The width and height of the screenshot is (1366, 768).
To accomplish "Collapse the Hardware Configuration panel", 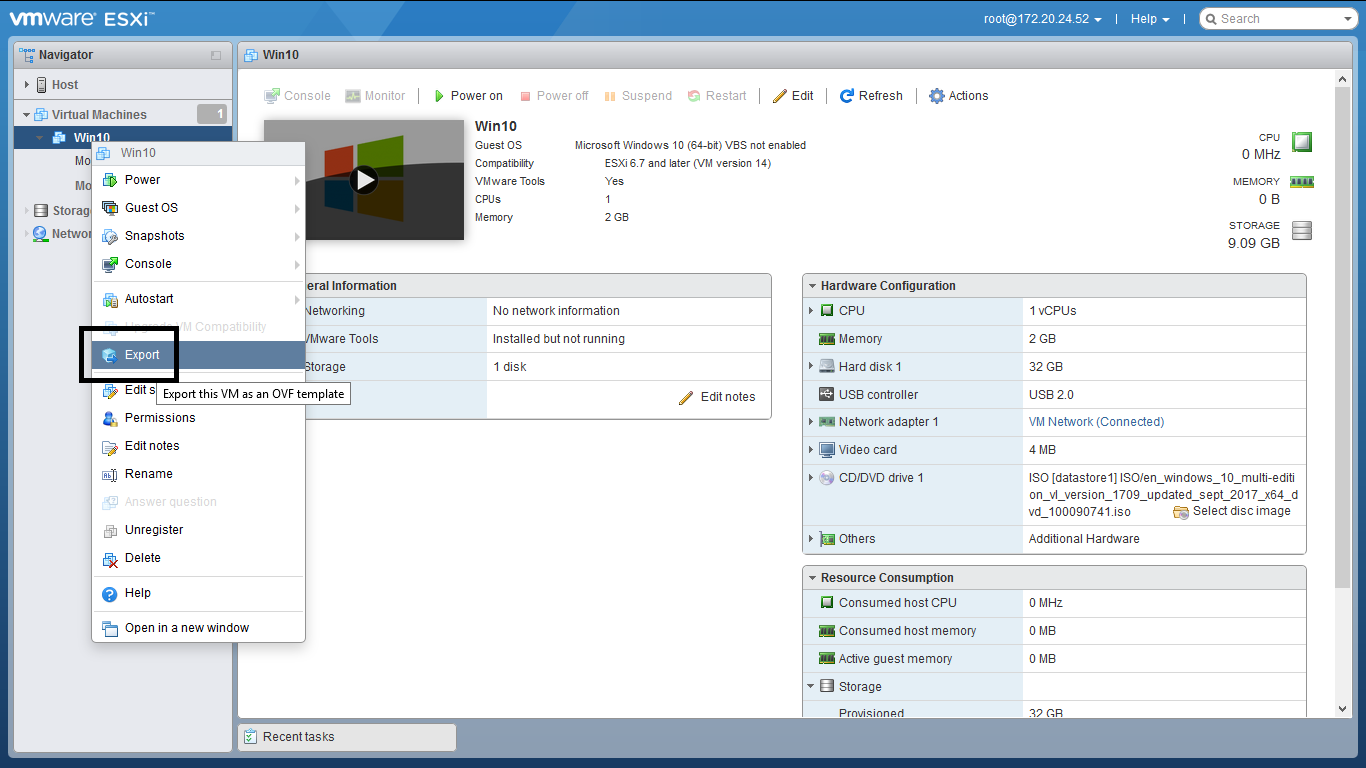I will coord(813,286).
